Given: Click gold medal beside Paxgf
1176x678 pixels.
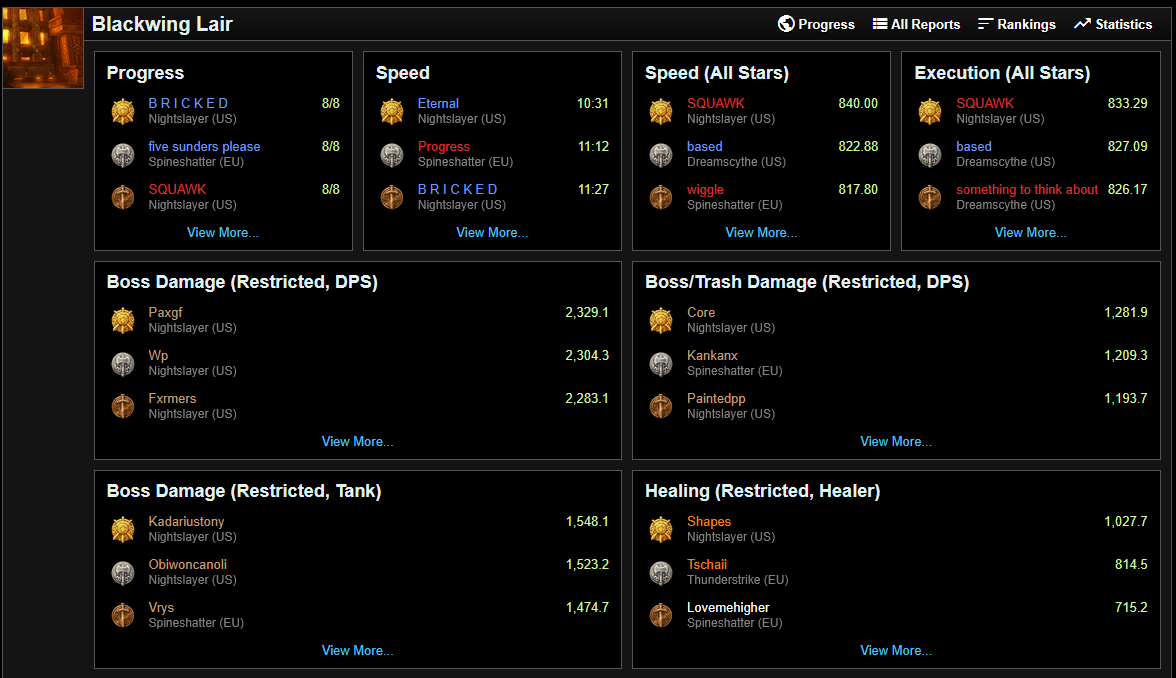Looking at the screenshot, I should [123, 320].
